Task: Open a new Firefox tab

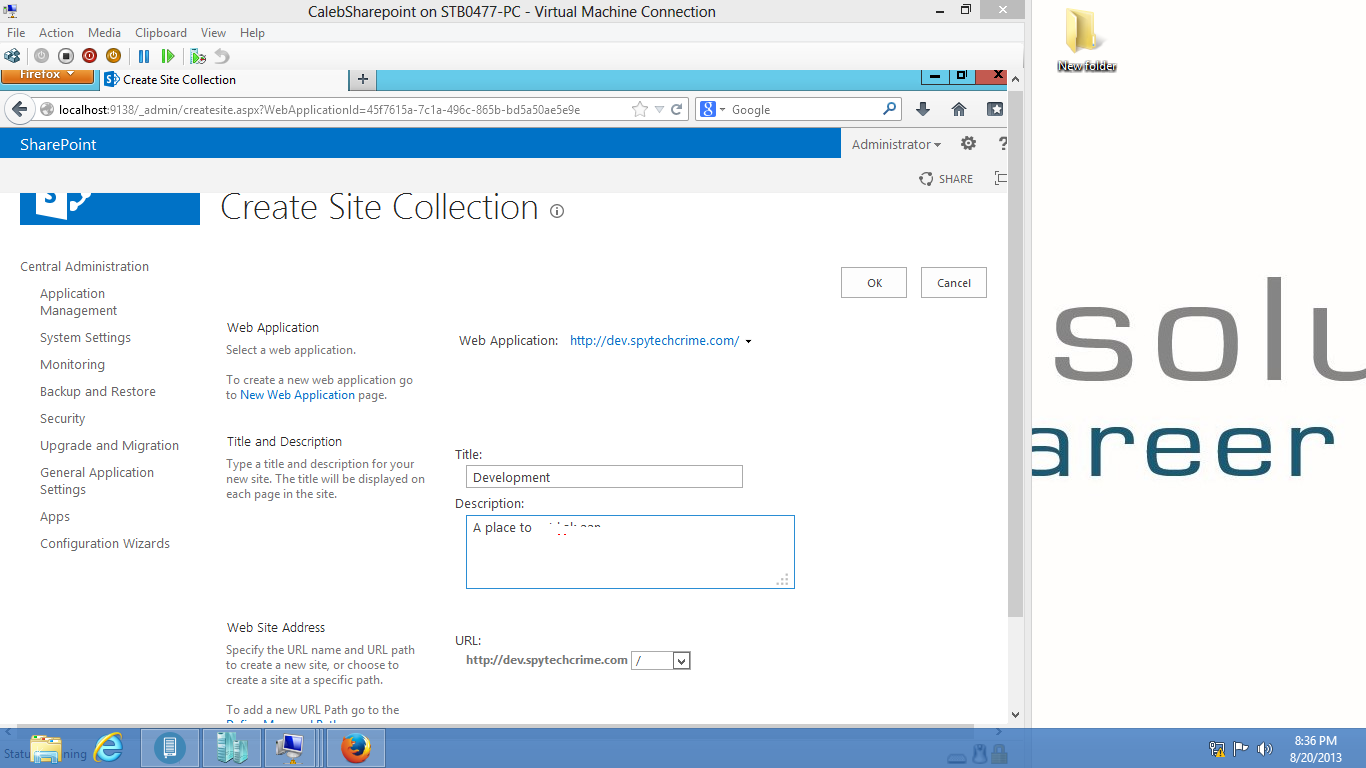Action: pyautogui.click(x=362, y=80)
